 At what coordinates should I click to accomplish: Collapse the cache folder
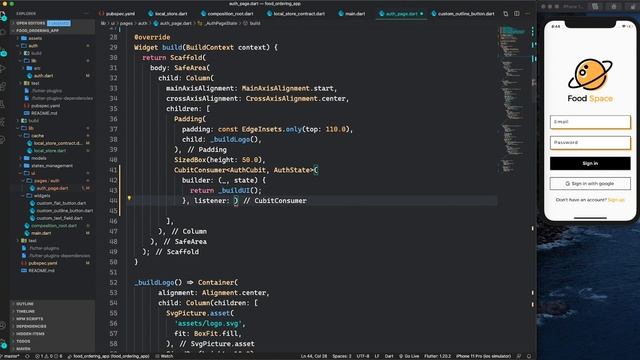pyautogui.click(x=38, y=136)
